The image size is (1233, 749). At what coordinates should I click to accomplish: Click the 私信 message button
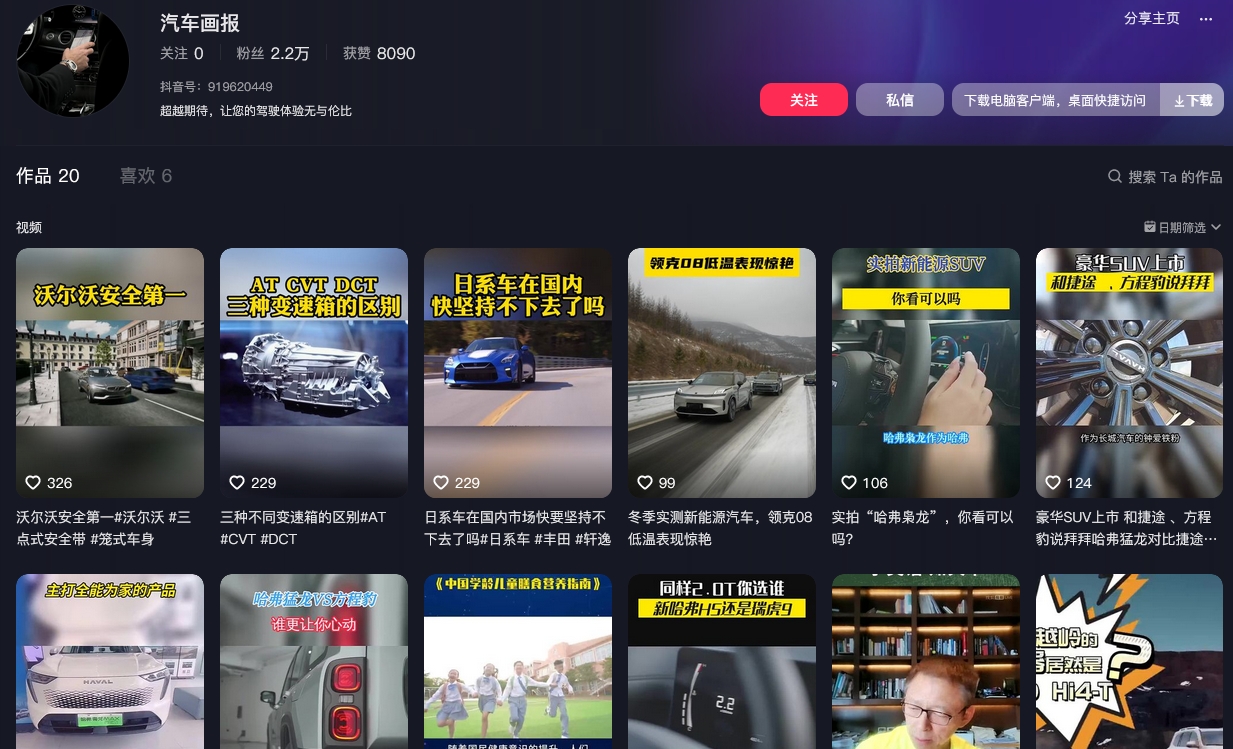tap(900, 100)
